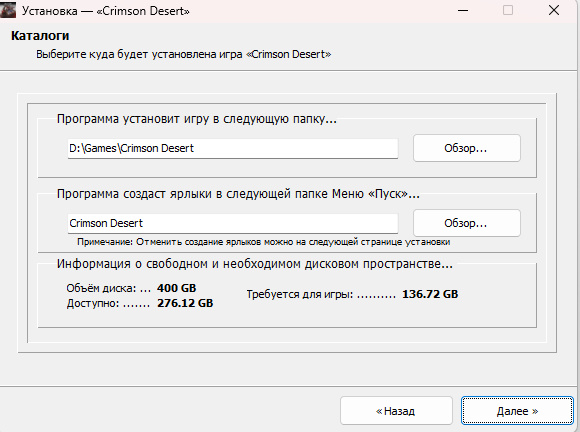Click the available space value 276.12 GB
Image resolution: width=580 pixels, height=432 pixels.
click(x=185, y=303)
